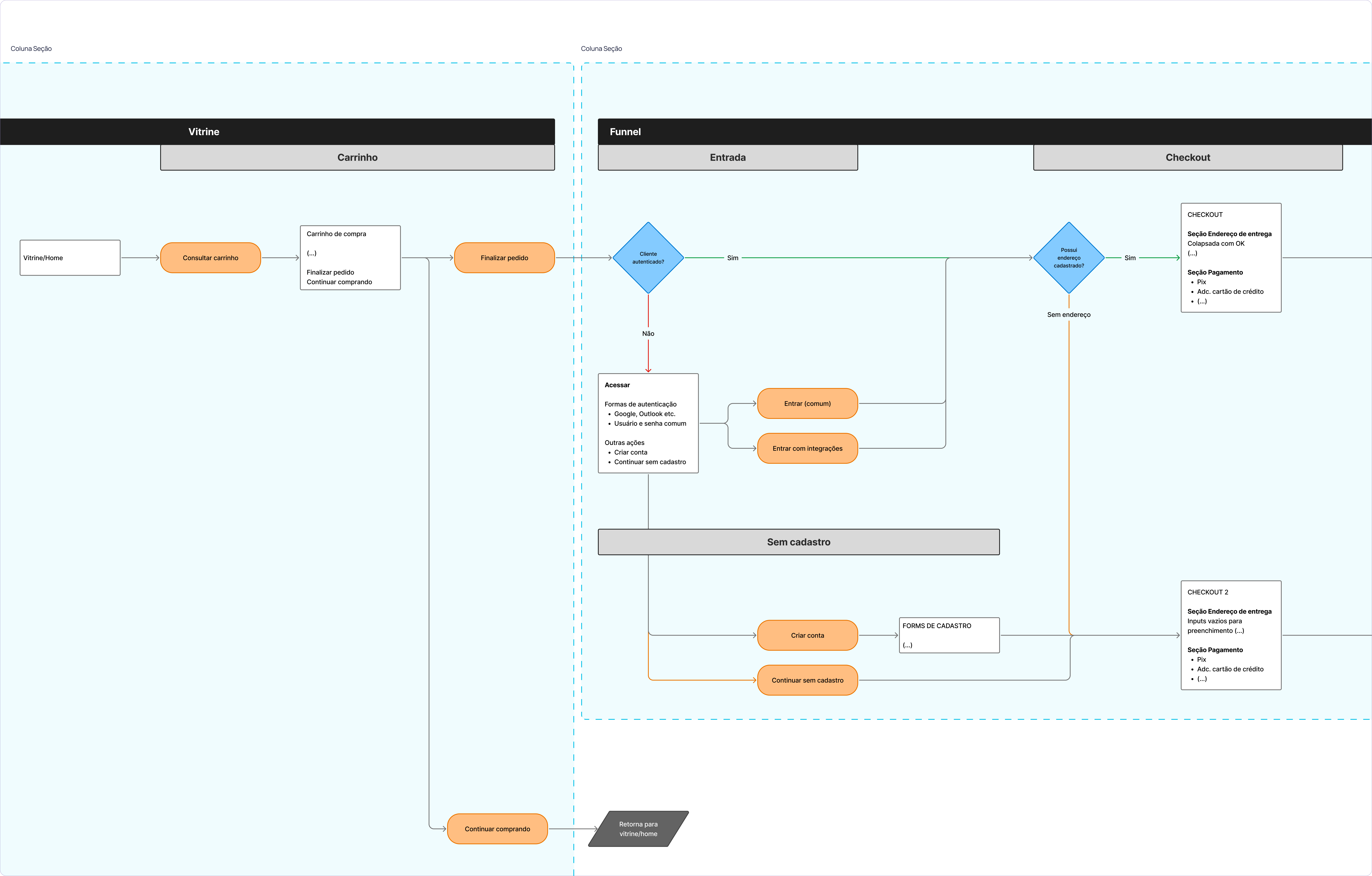
Task: Click the Sim label after Cliente autenticado?
Action: [x=733, y=258]
